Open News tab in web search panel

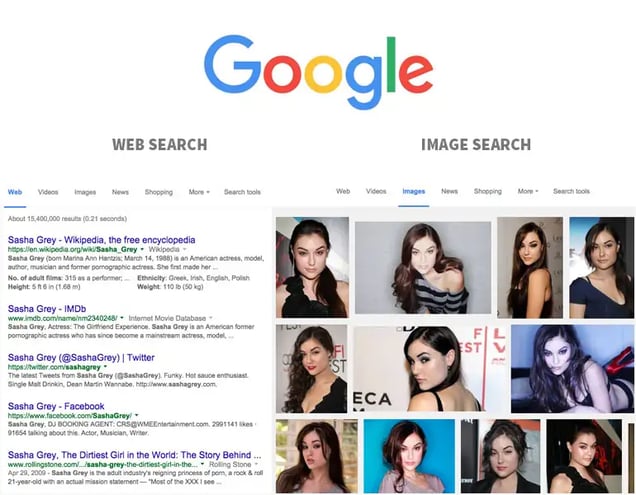pyautogui.click(x=120, y=192)
